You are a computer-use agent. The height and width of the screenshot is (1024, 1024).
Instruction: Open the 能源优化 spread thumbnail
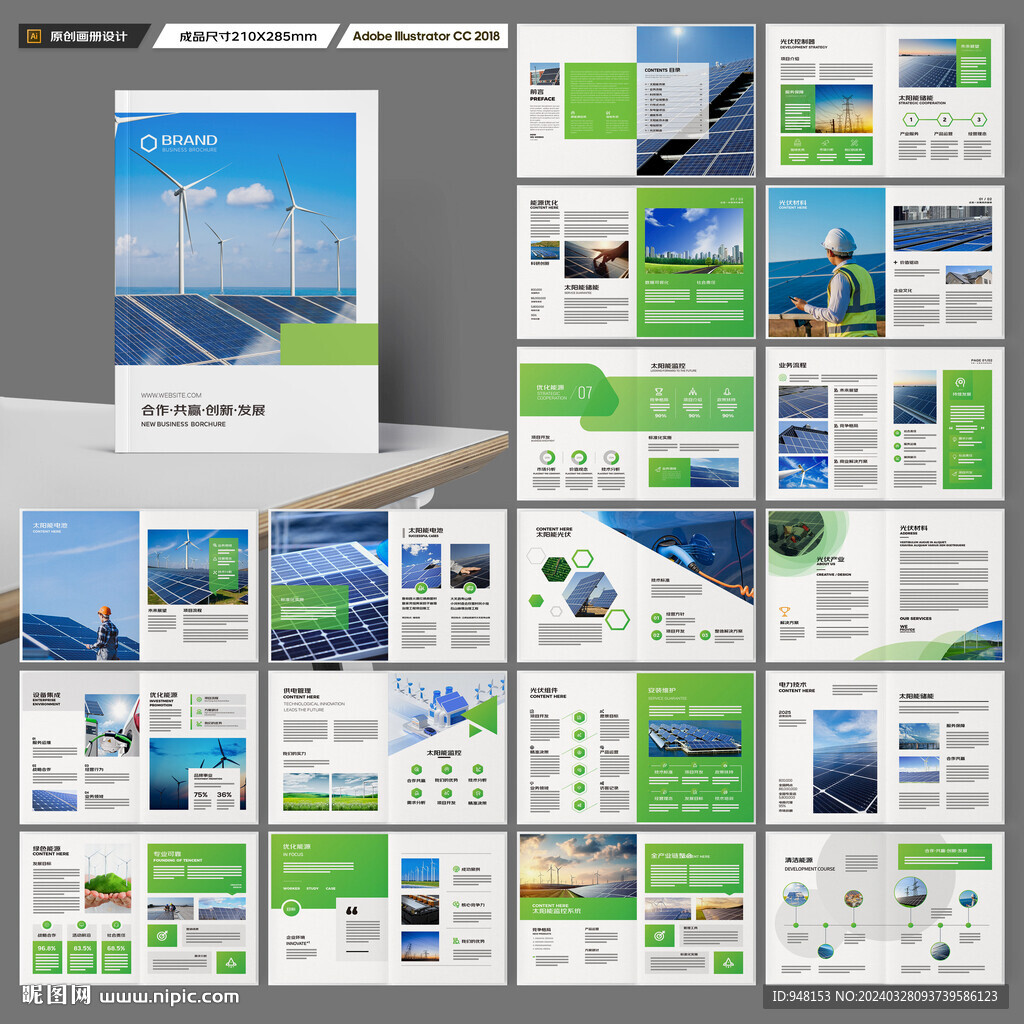pos(636,262)
